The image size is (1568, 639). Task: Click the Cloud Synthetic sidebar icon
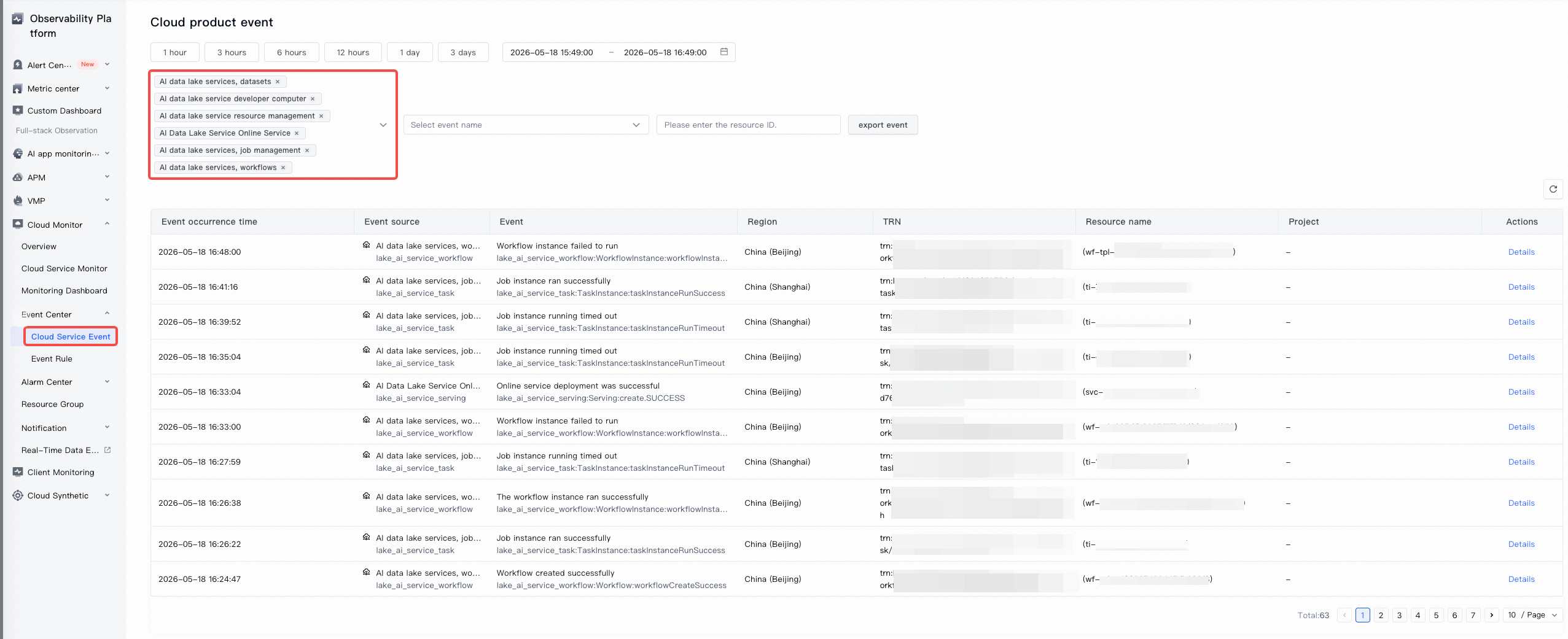pos(18,495)
